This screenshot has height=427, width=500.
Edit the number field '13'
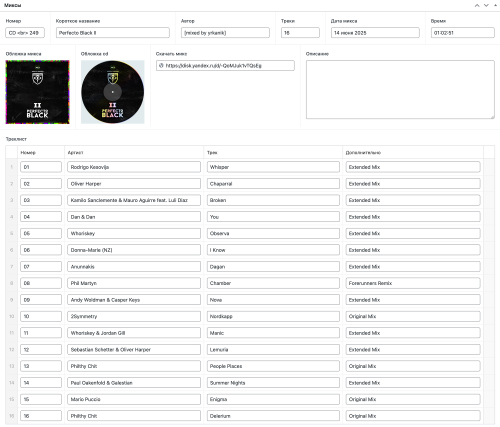tap(41, 366)
